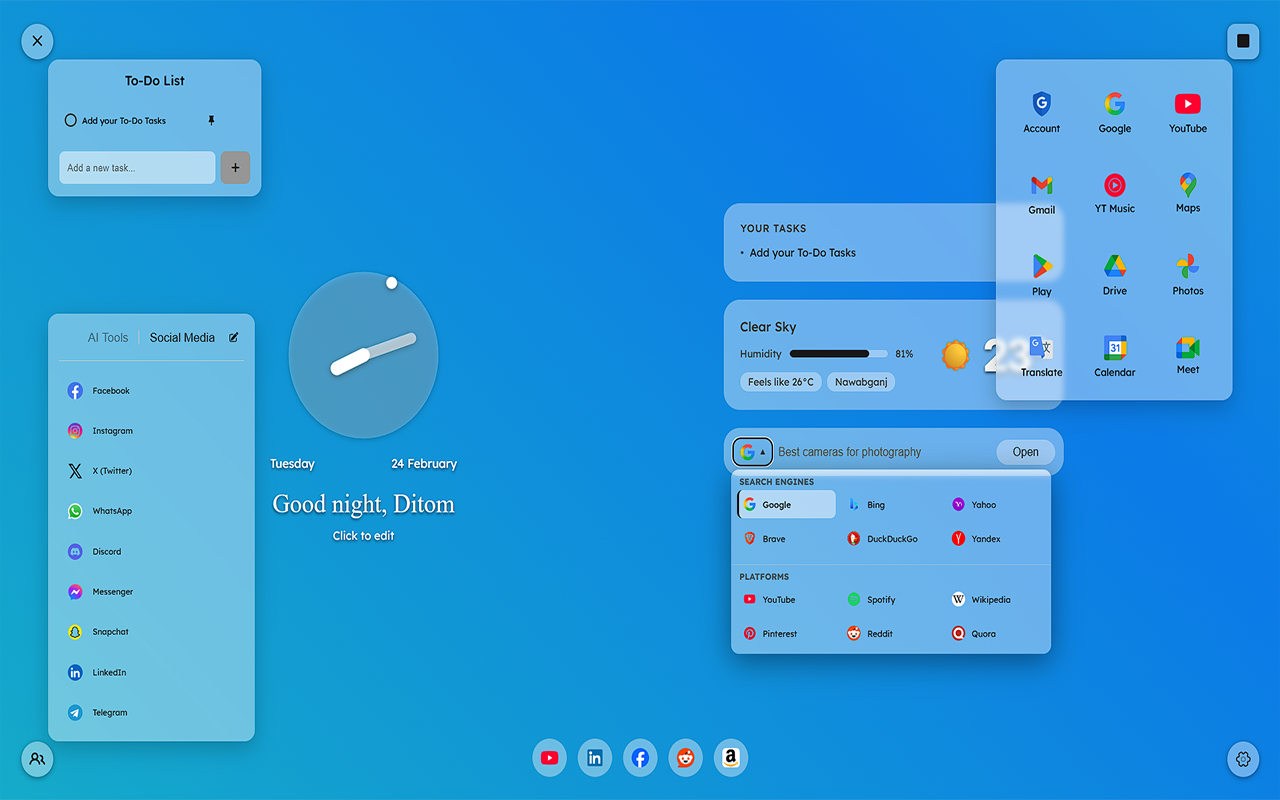This screenshot has width=1280, height=800.
Task: Focus the search box with photography text
Action: [x=884, y=452]
